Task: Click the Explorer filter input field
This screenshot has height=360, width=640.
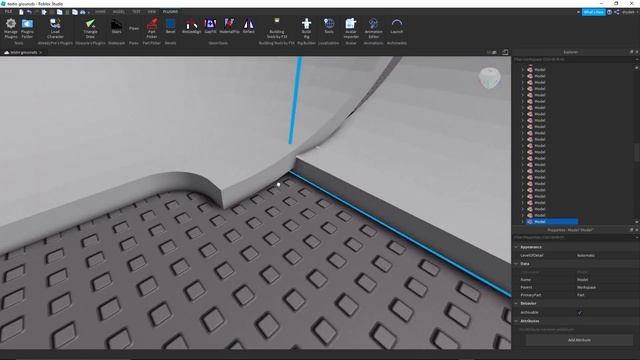Action: 573,59
